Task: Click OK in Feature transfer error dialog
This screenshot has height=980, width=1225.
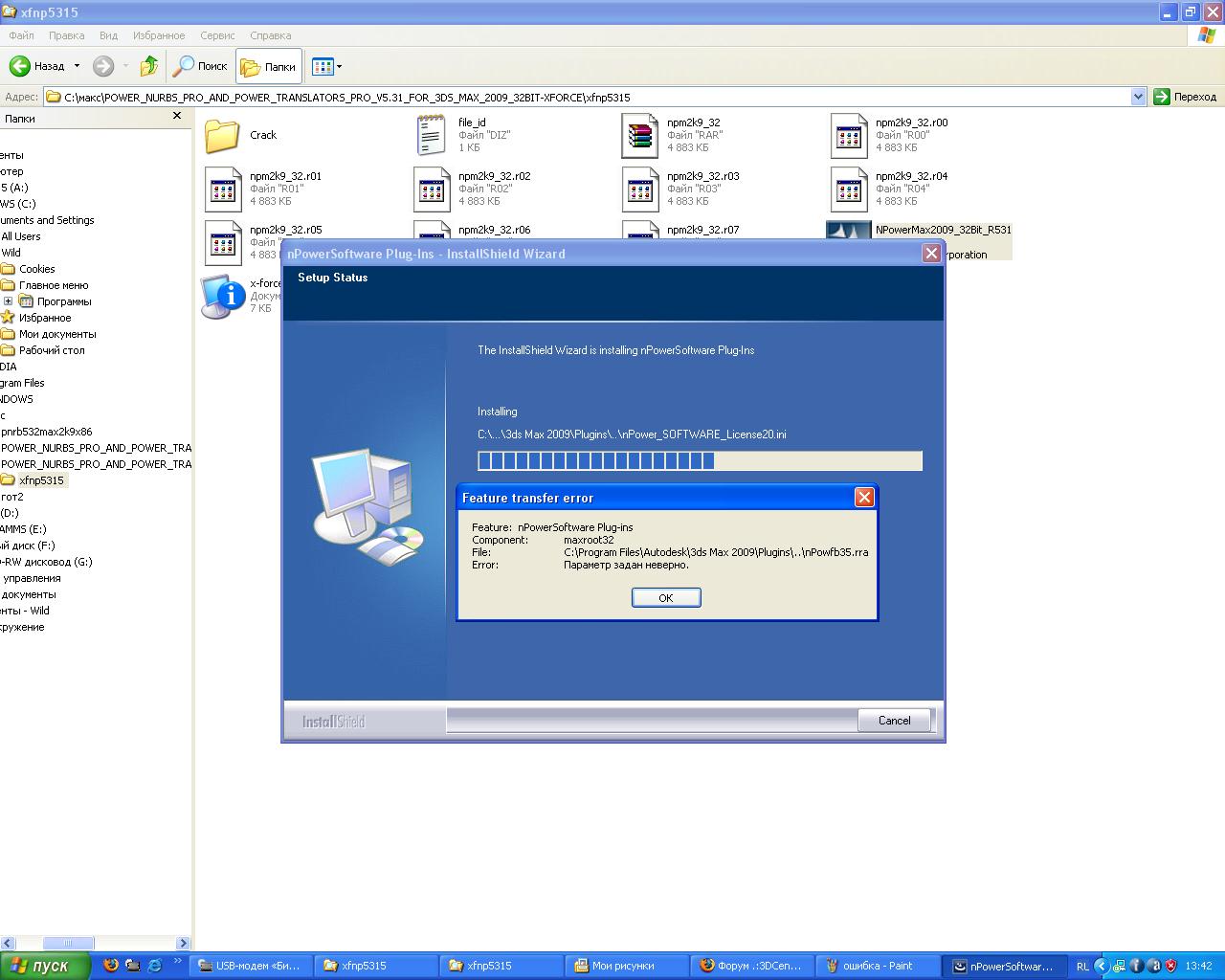Action: pyautogui.click(x=666, y=597)
